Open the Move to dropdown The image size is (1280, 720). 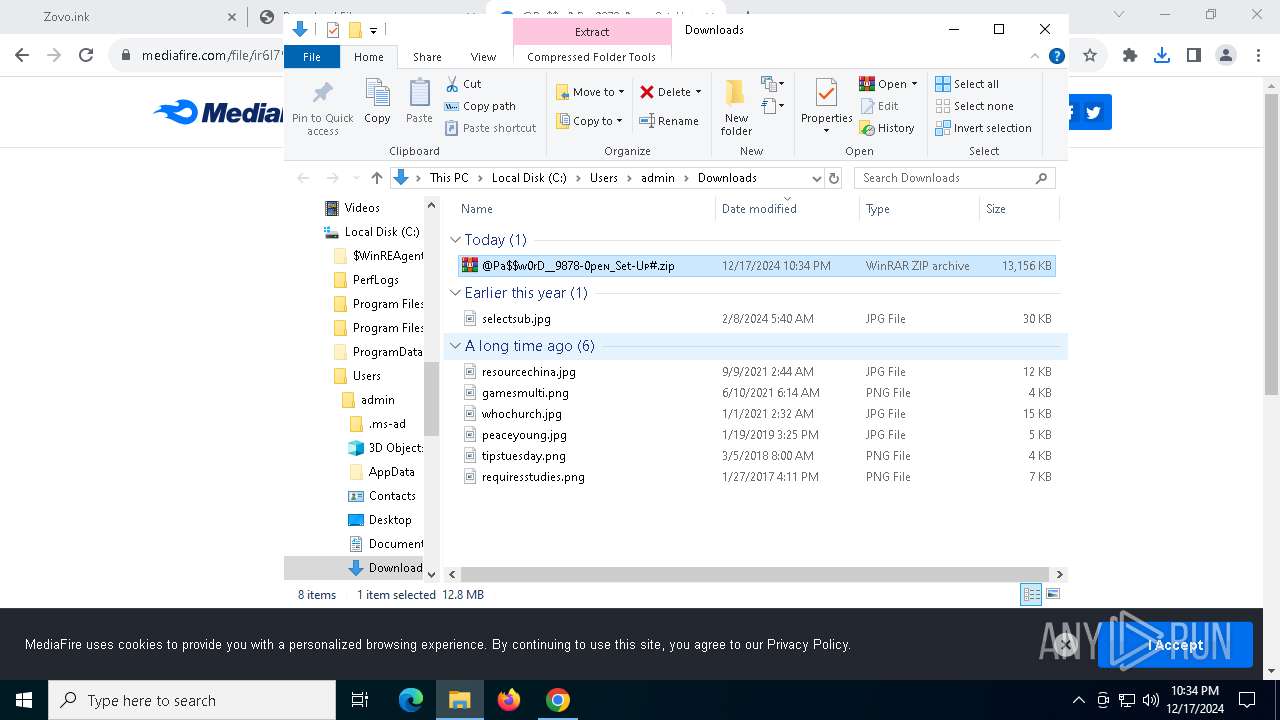[x=591, y=92]
